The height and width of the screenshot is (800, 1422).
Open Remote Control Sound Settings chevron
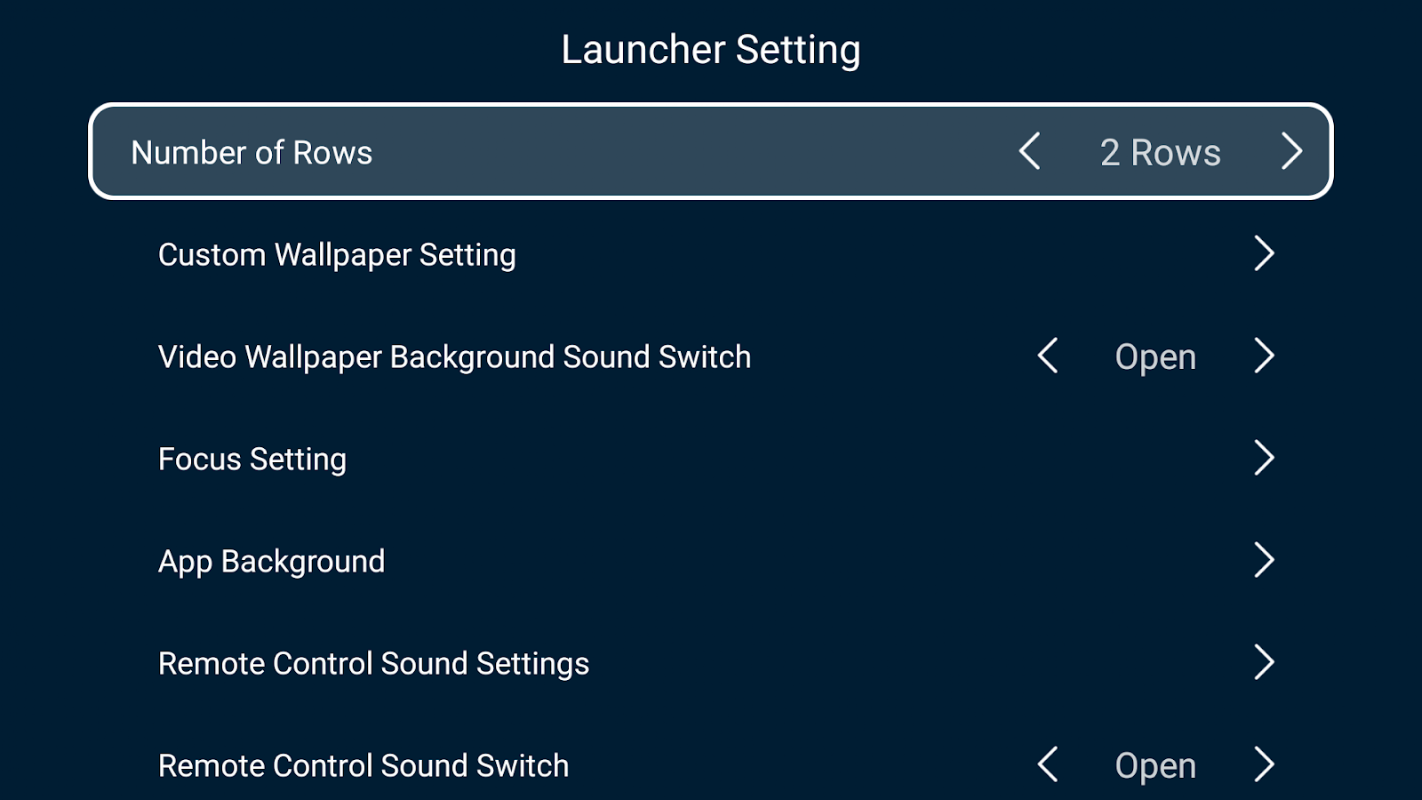click(1264, 662)
